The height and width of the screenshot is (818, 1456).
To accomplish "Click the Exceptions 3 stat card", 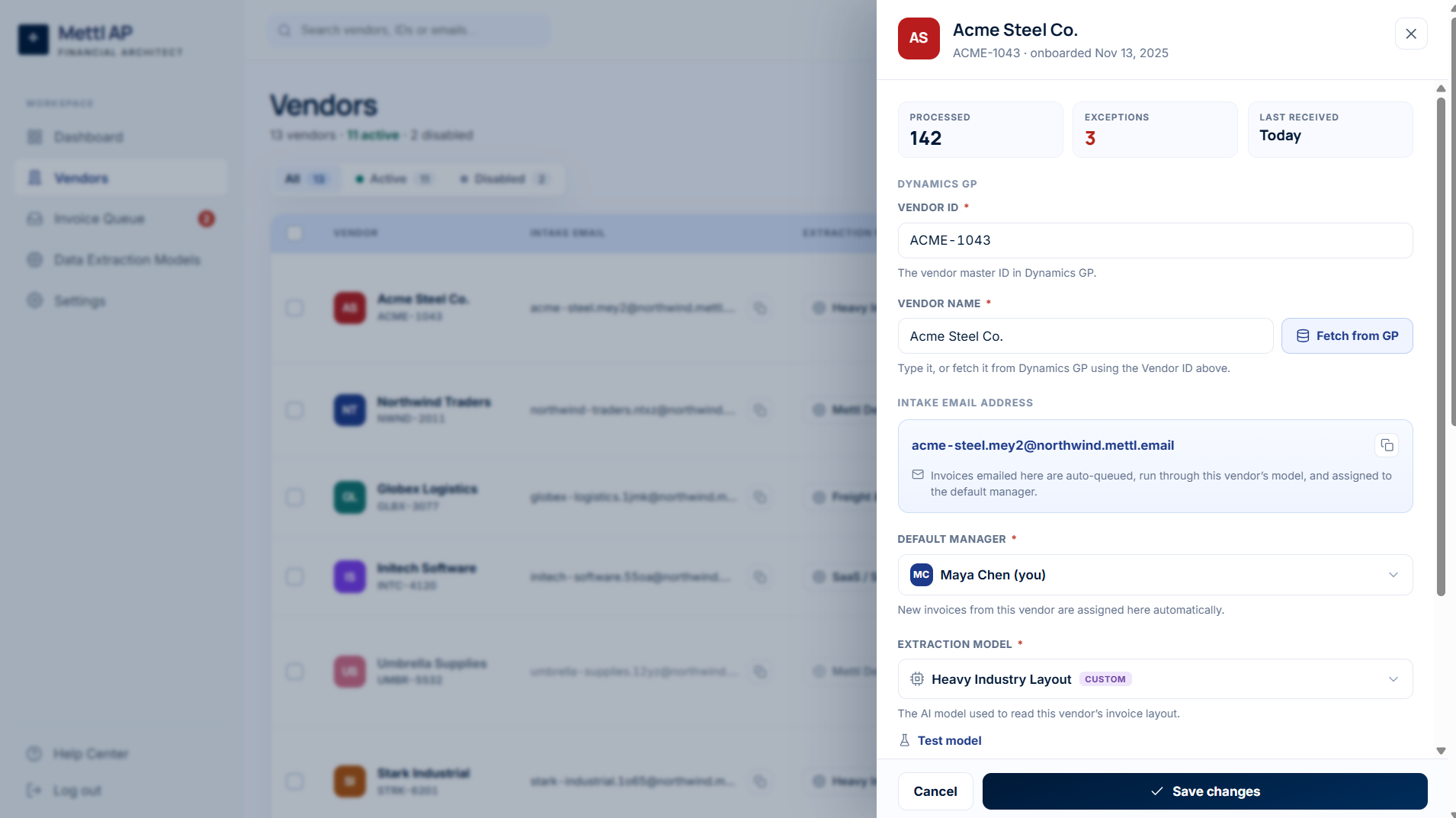I will coord(1155,130).
